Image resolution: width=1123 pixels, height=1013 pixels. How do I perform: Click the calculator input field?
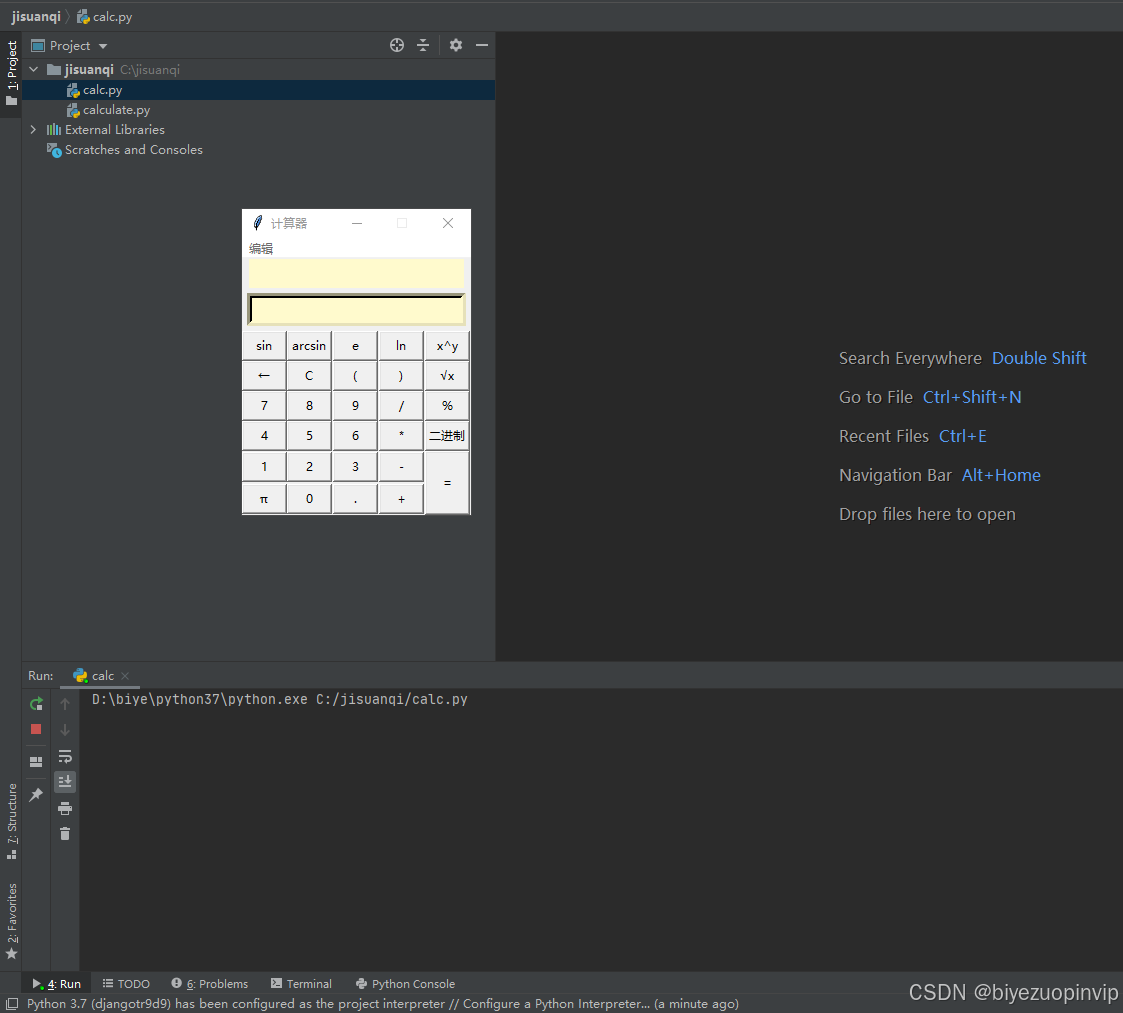coord(356,310)
